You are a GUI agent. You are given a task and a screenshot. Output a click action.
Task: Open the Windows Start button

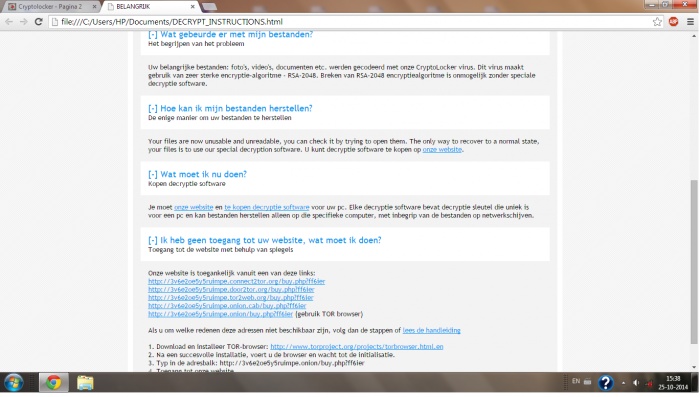click(14, 383)
